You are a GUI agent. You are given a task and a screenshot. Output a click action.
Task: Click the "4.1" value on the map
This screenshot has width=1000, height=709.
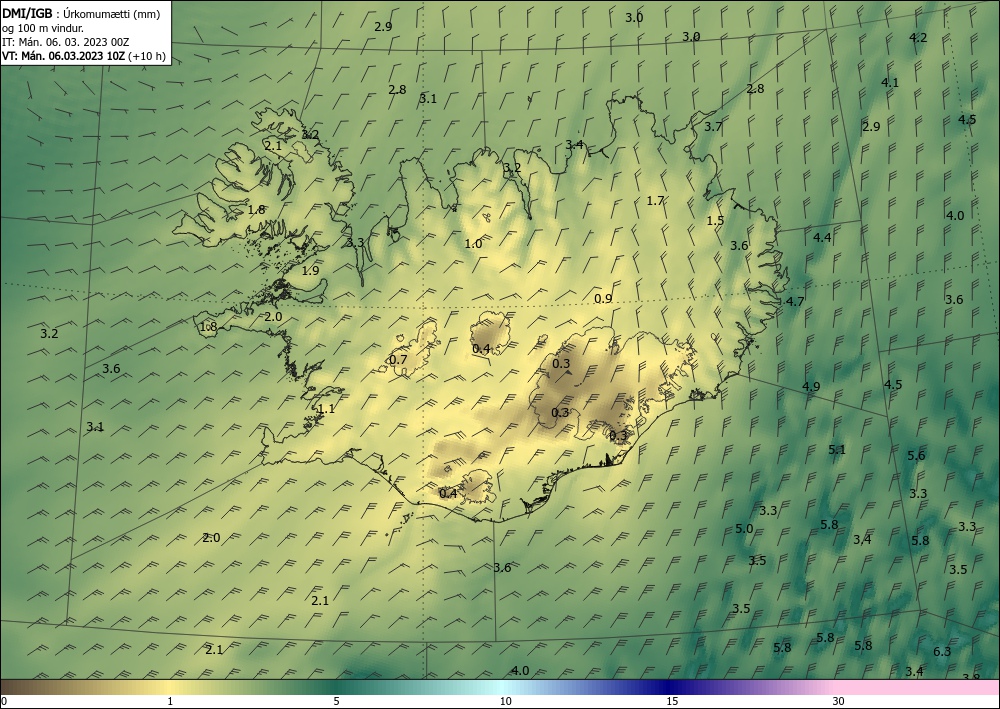(x=890, y=82)
